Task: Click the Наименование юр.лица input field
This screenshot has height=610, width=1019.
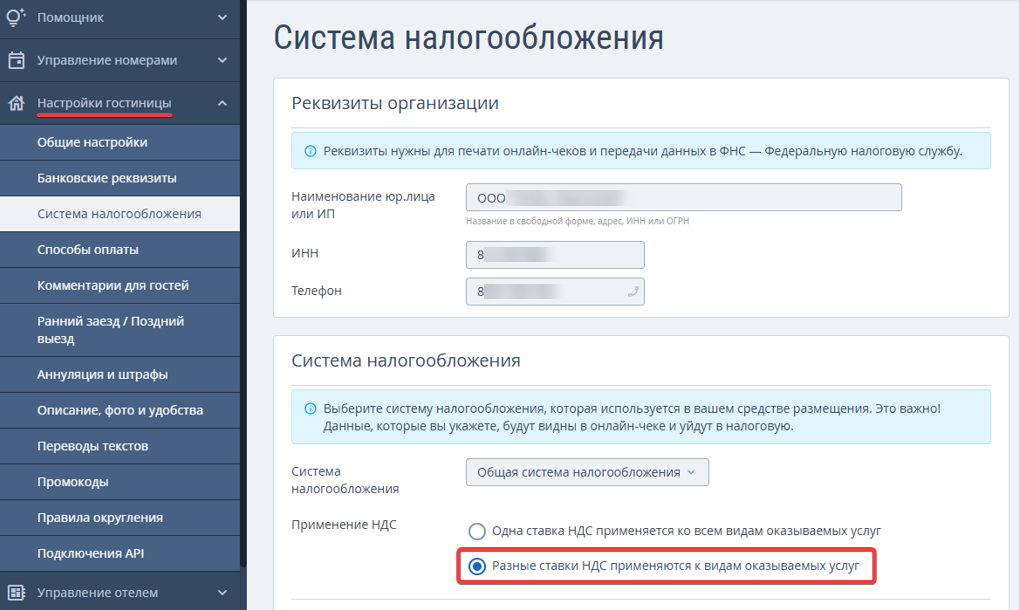Action: [x=684, y=197]
